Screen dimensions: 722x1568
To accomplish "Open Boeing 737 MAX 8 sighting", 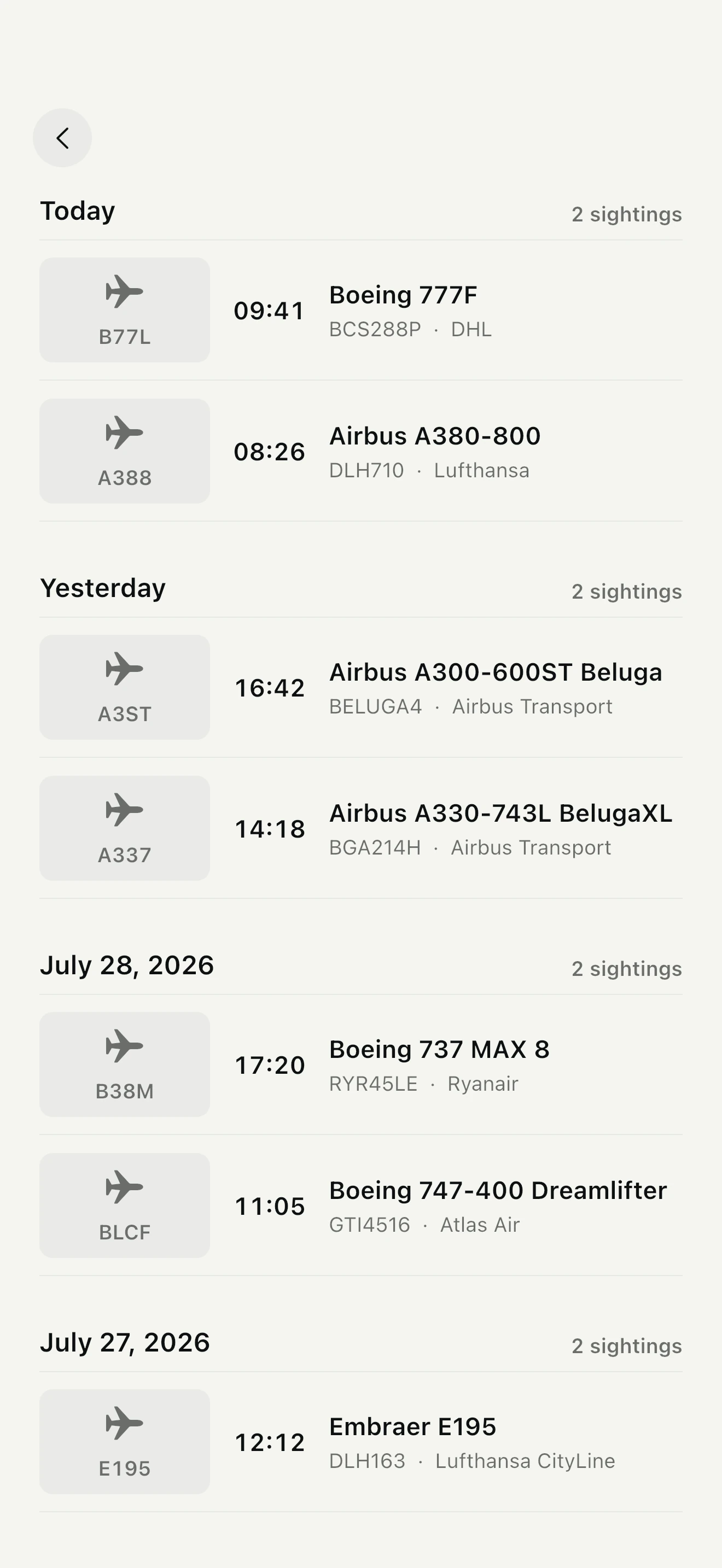I will pyautogui.click(x=361, y=1064).
